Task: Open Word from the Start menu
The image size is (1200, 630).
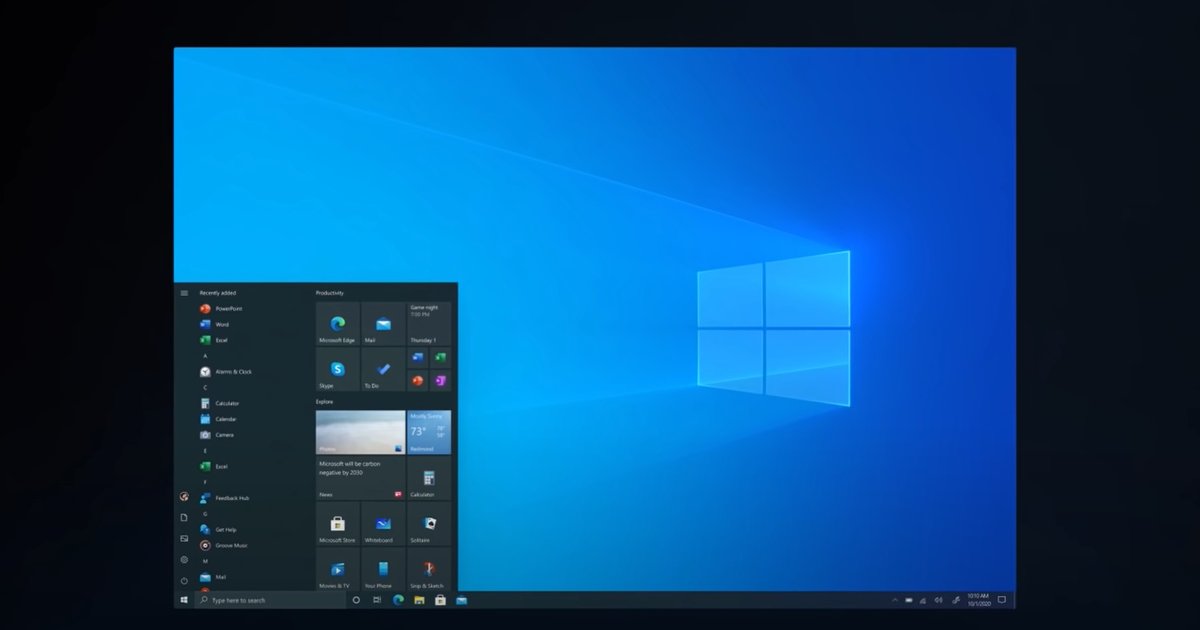Action: 222,324
